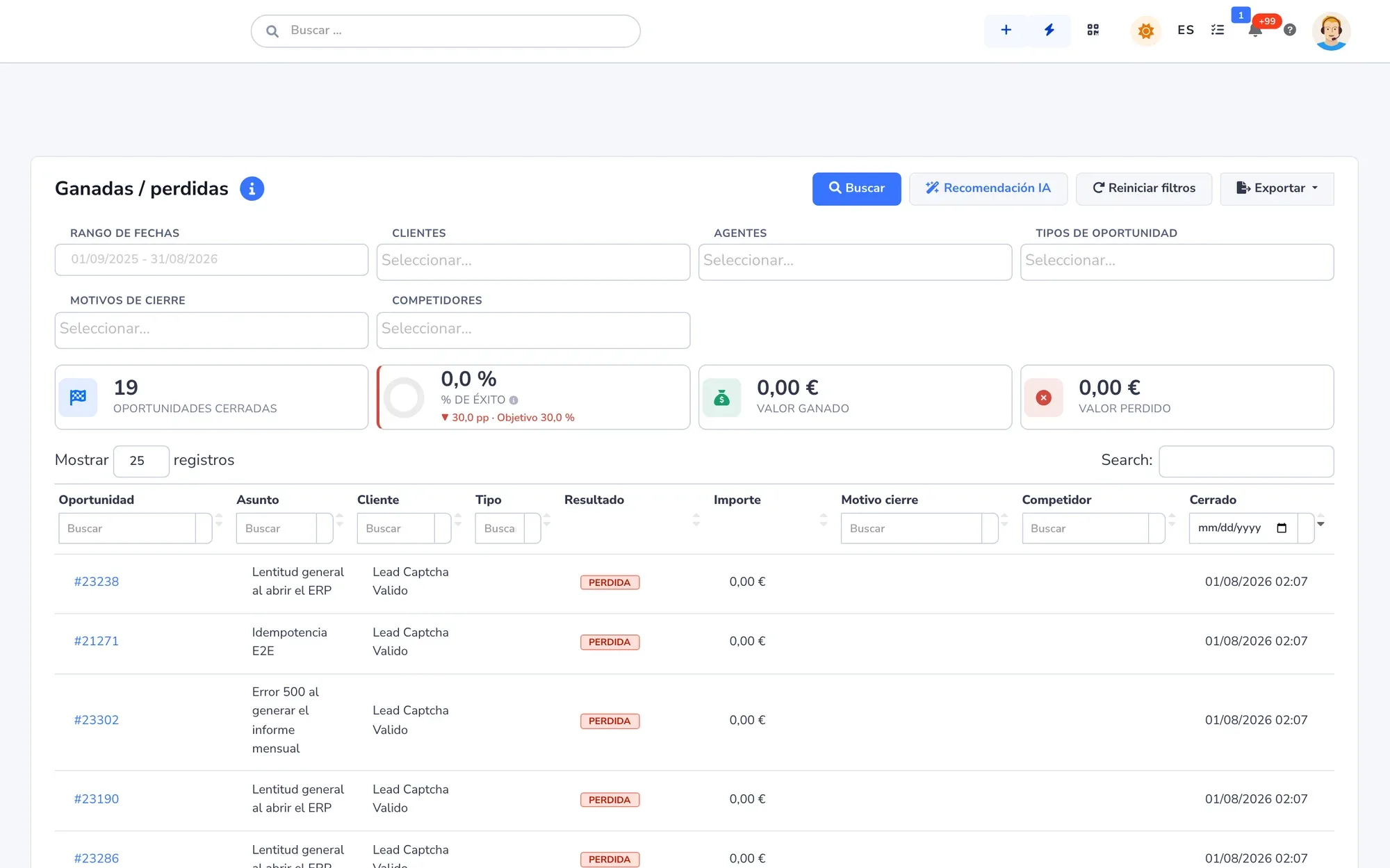Viewport: 1390px width, 868px height.
Task: Click PERDIDA badge in row #23238
Action: pyautogui.click(x=610, y=582)
